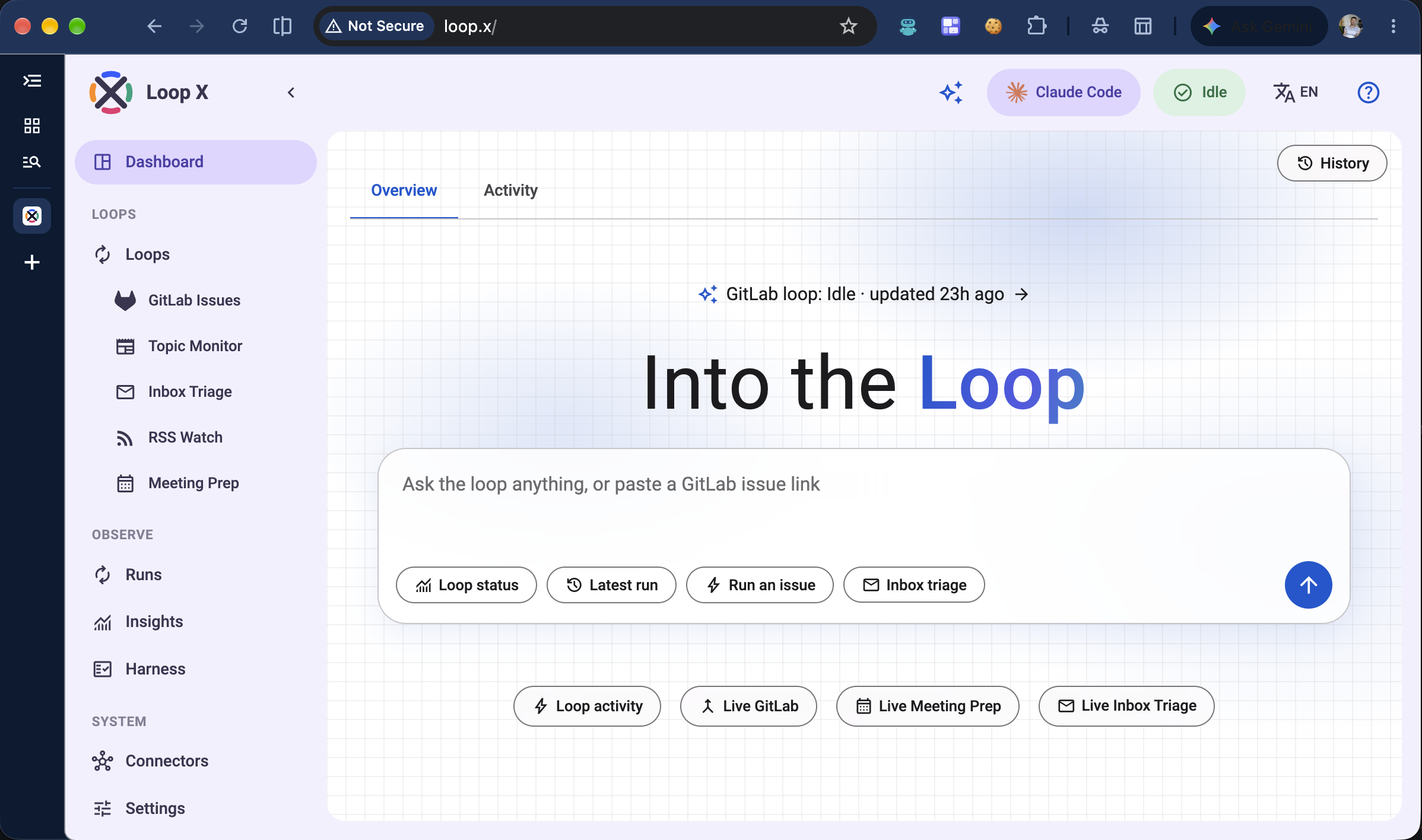Switch to the Activity tab
Image resolution: width=1422 pixels, height=840 pixels.
pos(510,190)
